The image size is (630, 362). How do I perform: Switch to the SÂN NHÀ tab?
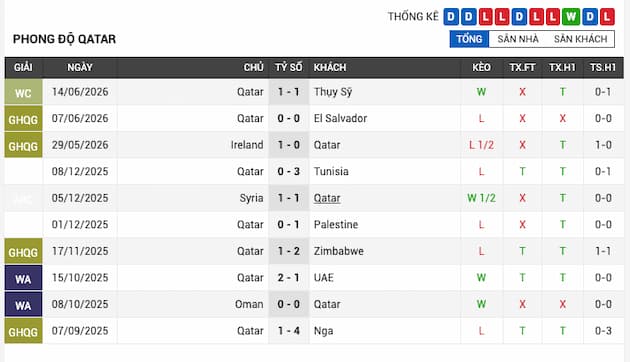click(518, 39)
